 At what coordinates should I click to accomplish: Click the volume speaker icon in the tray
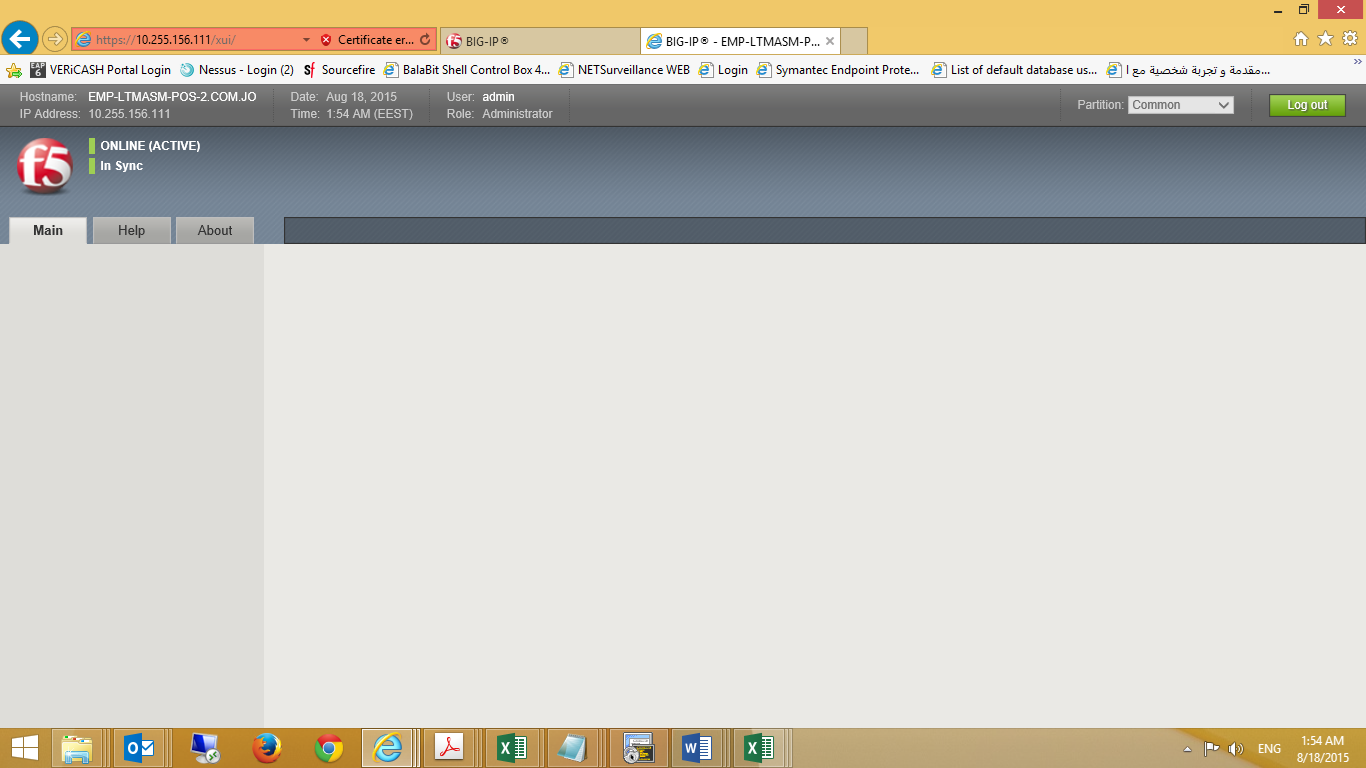(x=1236, y=748)
